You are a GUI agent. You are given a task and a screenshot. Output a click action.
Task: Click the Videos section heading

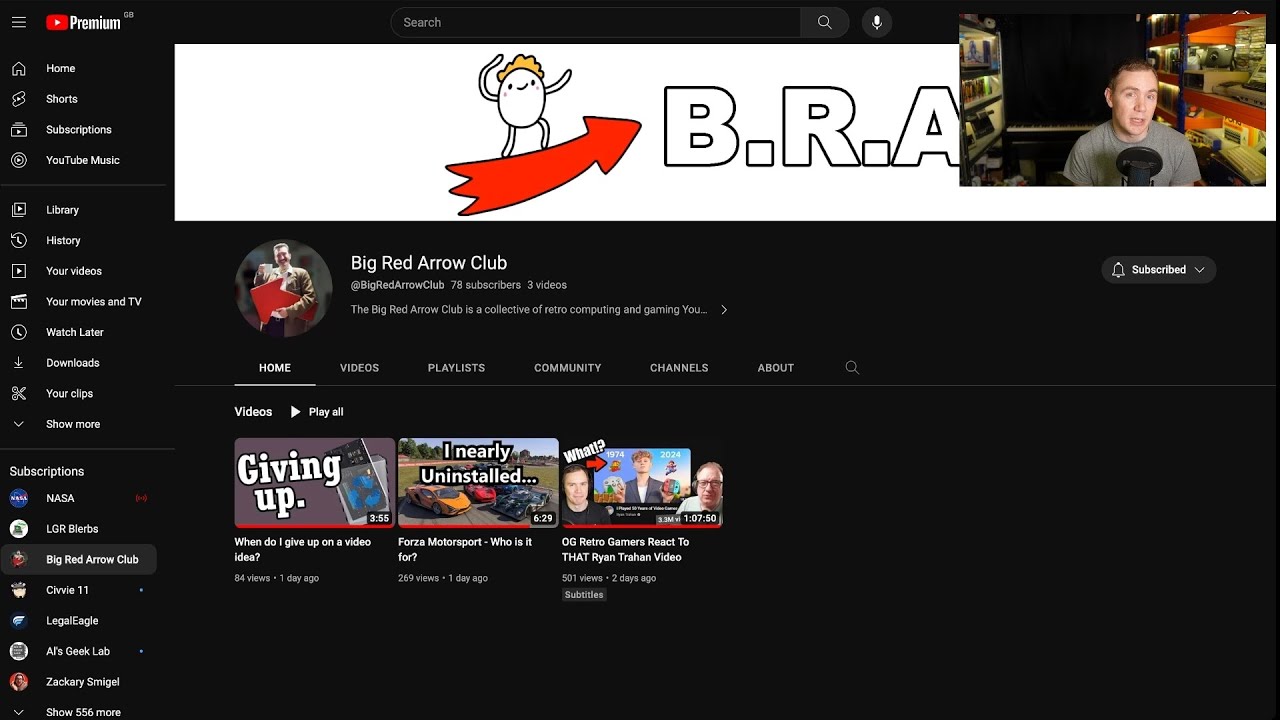coord(253,412)
